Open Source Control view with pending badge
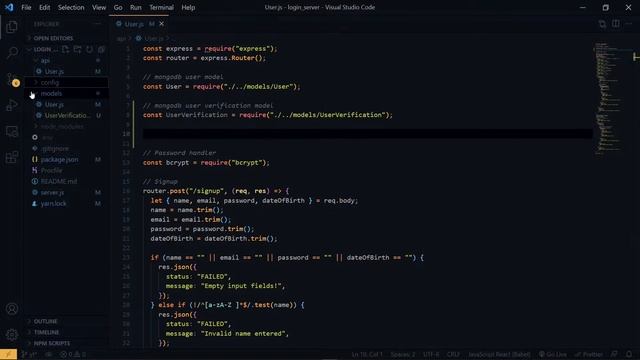 [x=12, y=79]
